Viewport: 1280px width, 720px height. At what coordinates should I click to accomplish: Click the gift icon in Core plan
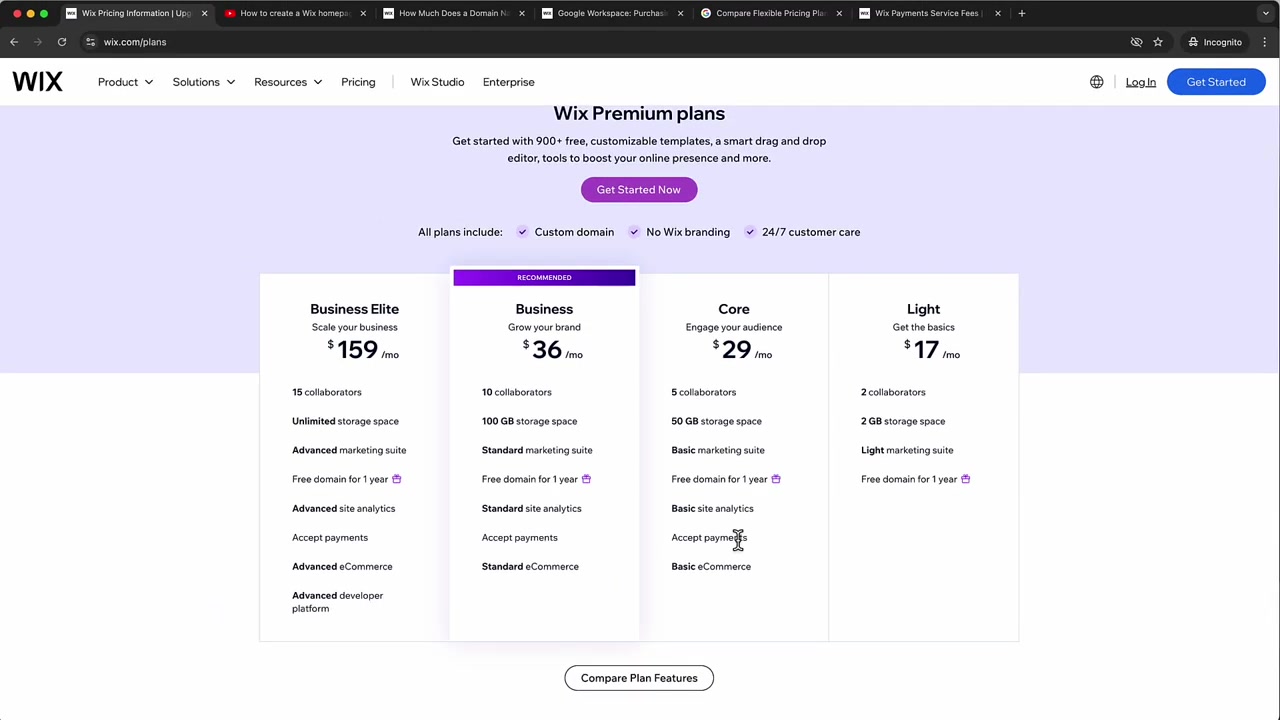776,479
